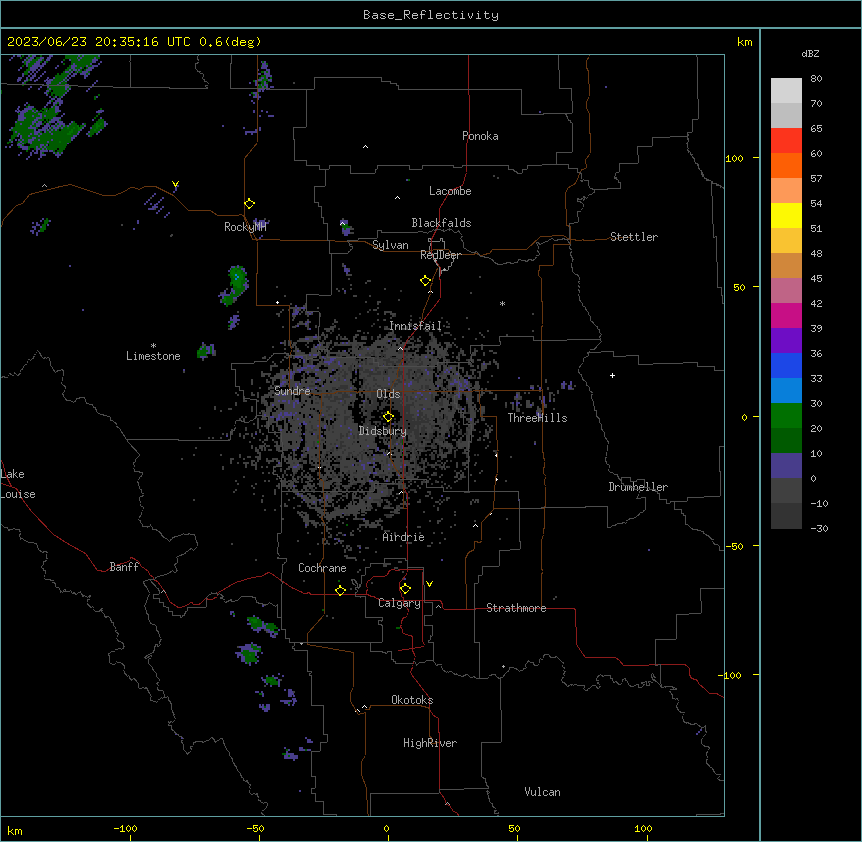Click the white plus marker north of Drumheller
Viewport: 862px width, 842px height.
pos(612,375)
